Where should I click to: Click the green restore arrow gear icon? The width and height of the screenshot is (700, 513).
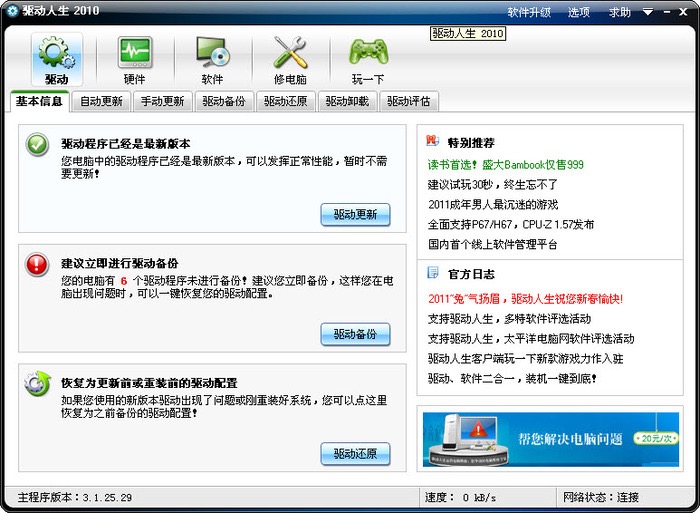pyautogui.click(x=38, y=384)
